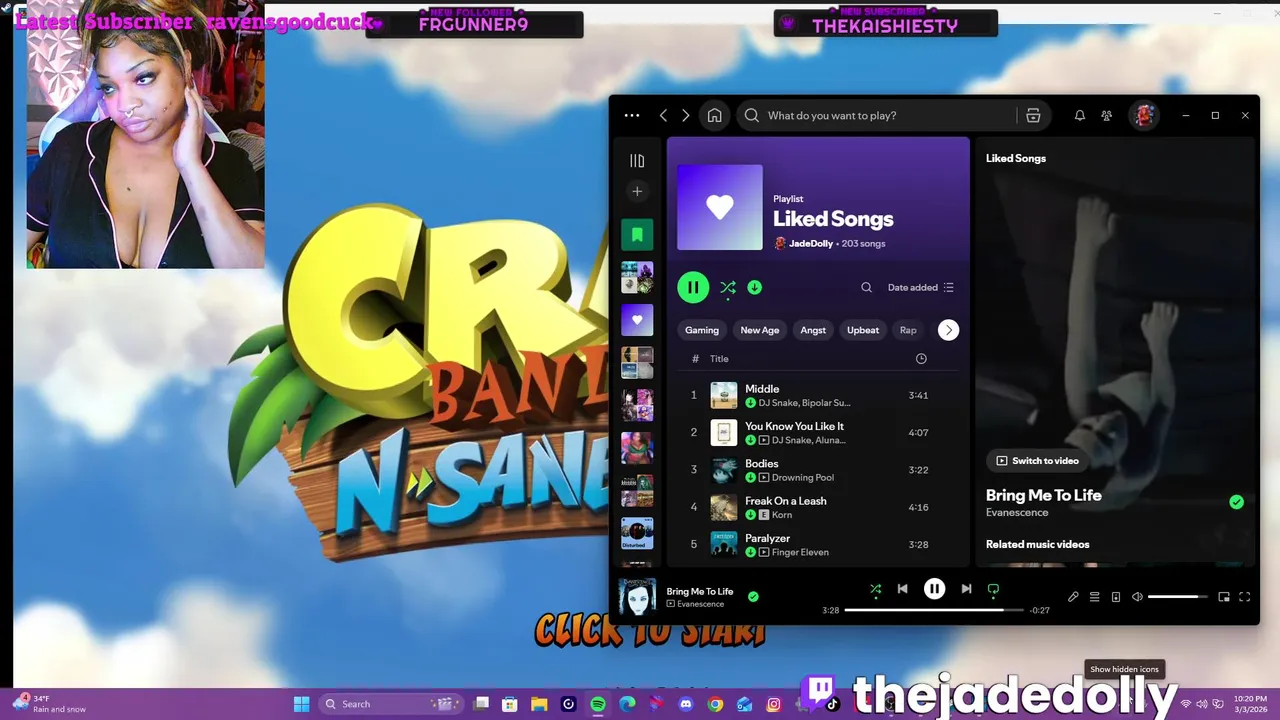The width and height of the screenshot is (1280, 720).
Task: Open the Friend Activity icon
Action: click(1106, 115)
